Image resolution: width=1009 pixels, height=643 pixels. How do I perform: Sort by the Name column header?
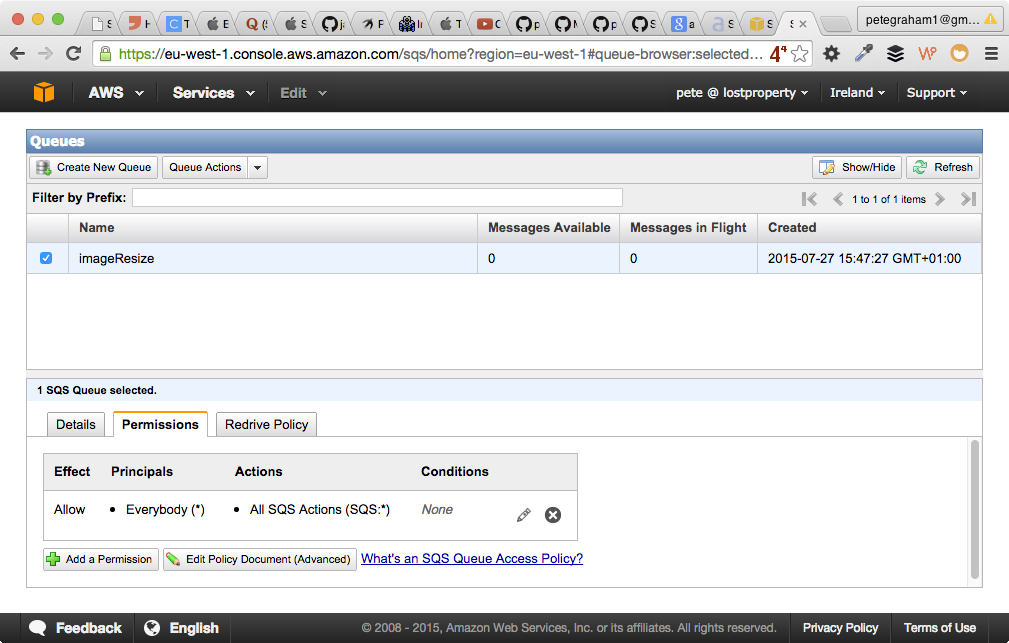273,228
